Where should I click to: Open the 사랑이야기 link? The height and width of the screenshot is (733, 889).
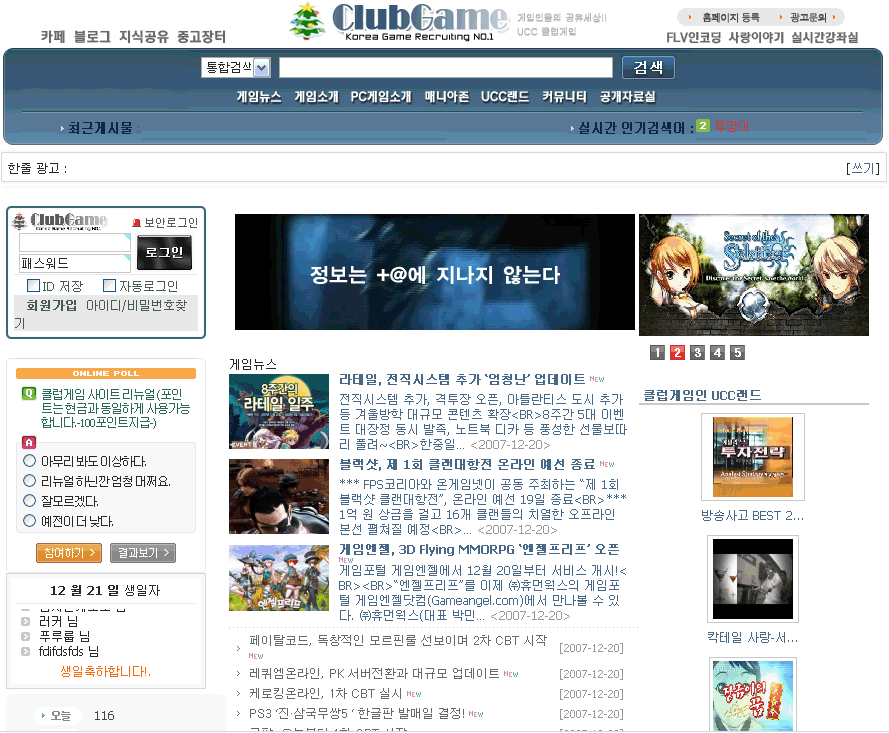point(756,37)
